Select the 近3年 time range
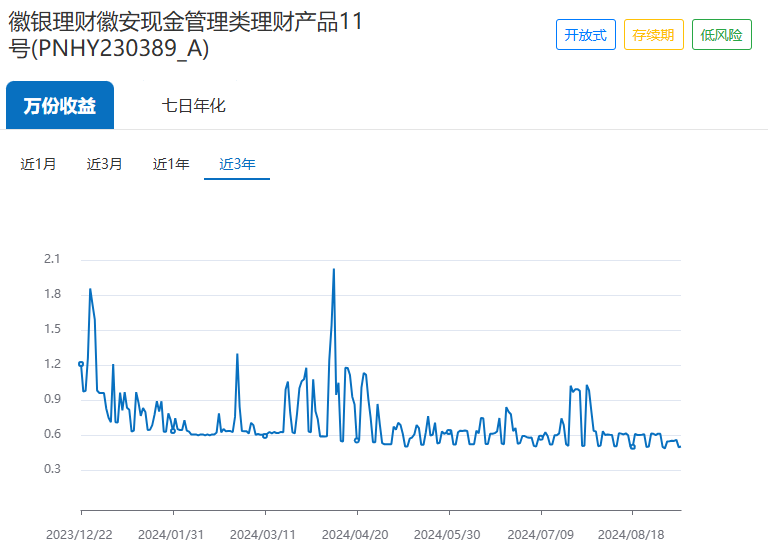Image resolution: width=768 pixels, height=557 pixels. click(x=237, y=164)
